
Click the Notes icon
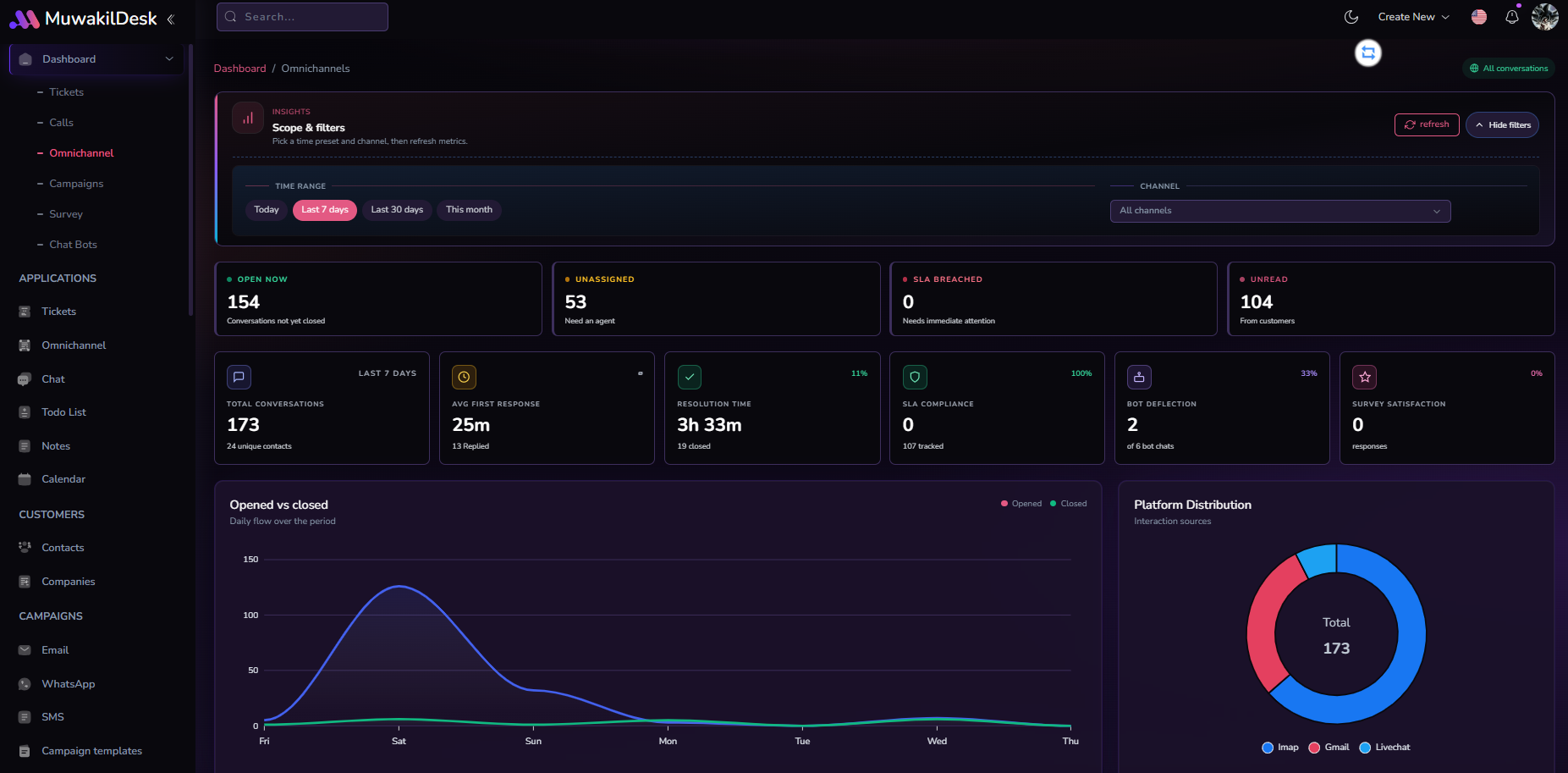[x=25, y=446]
